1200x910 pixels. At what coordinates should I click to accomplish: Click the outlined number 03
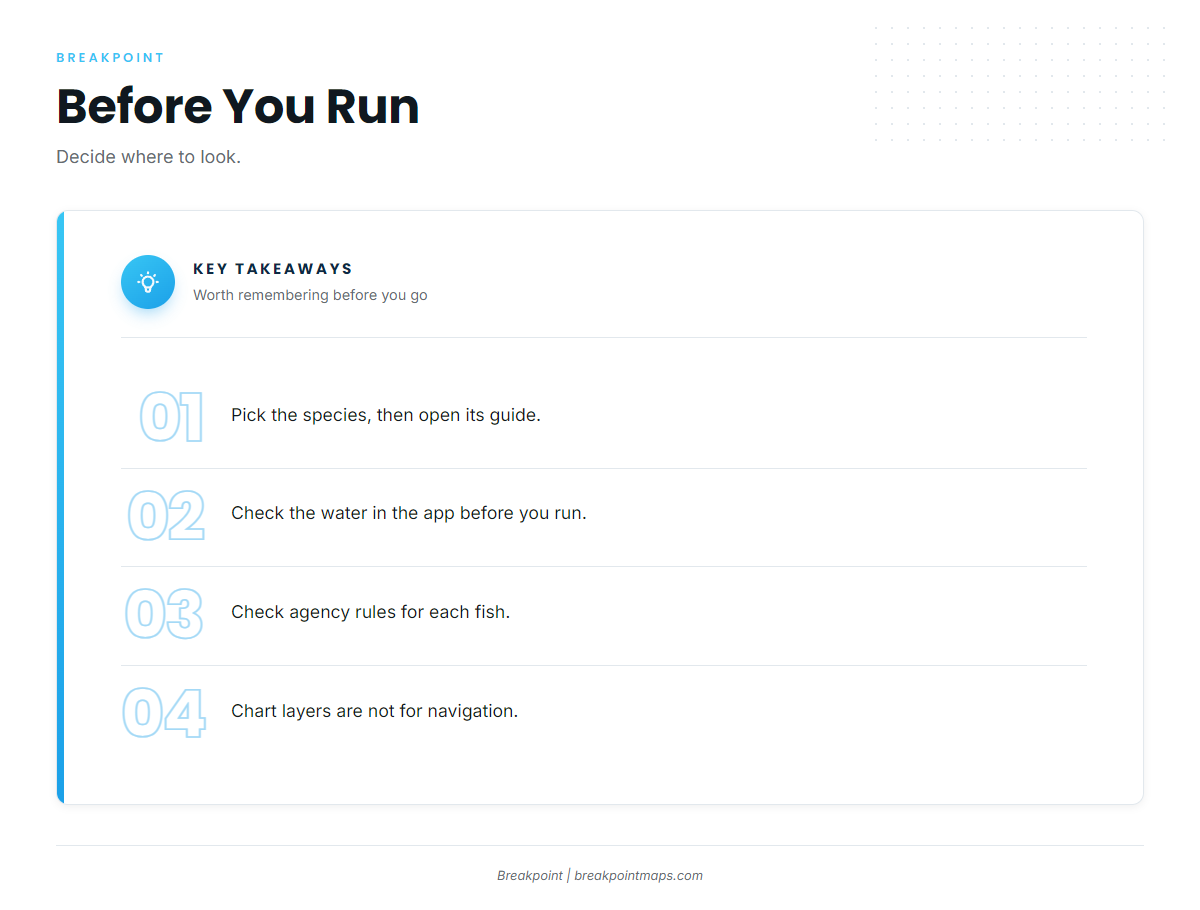pyautogui.click(x=164, y=614)
